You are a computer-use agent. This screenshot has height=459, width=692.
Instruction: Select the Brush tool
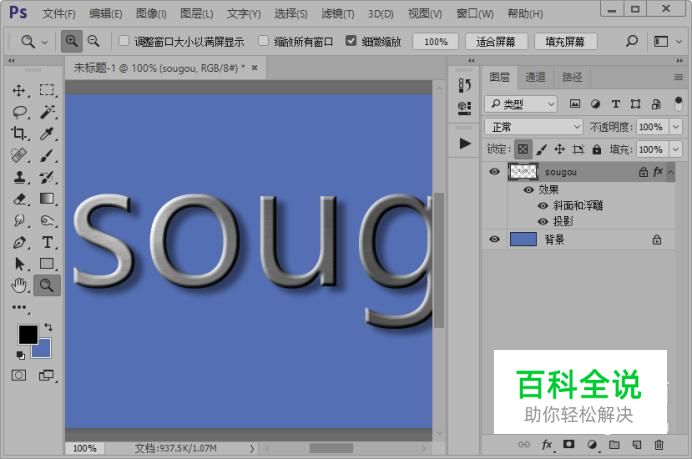47,155
